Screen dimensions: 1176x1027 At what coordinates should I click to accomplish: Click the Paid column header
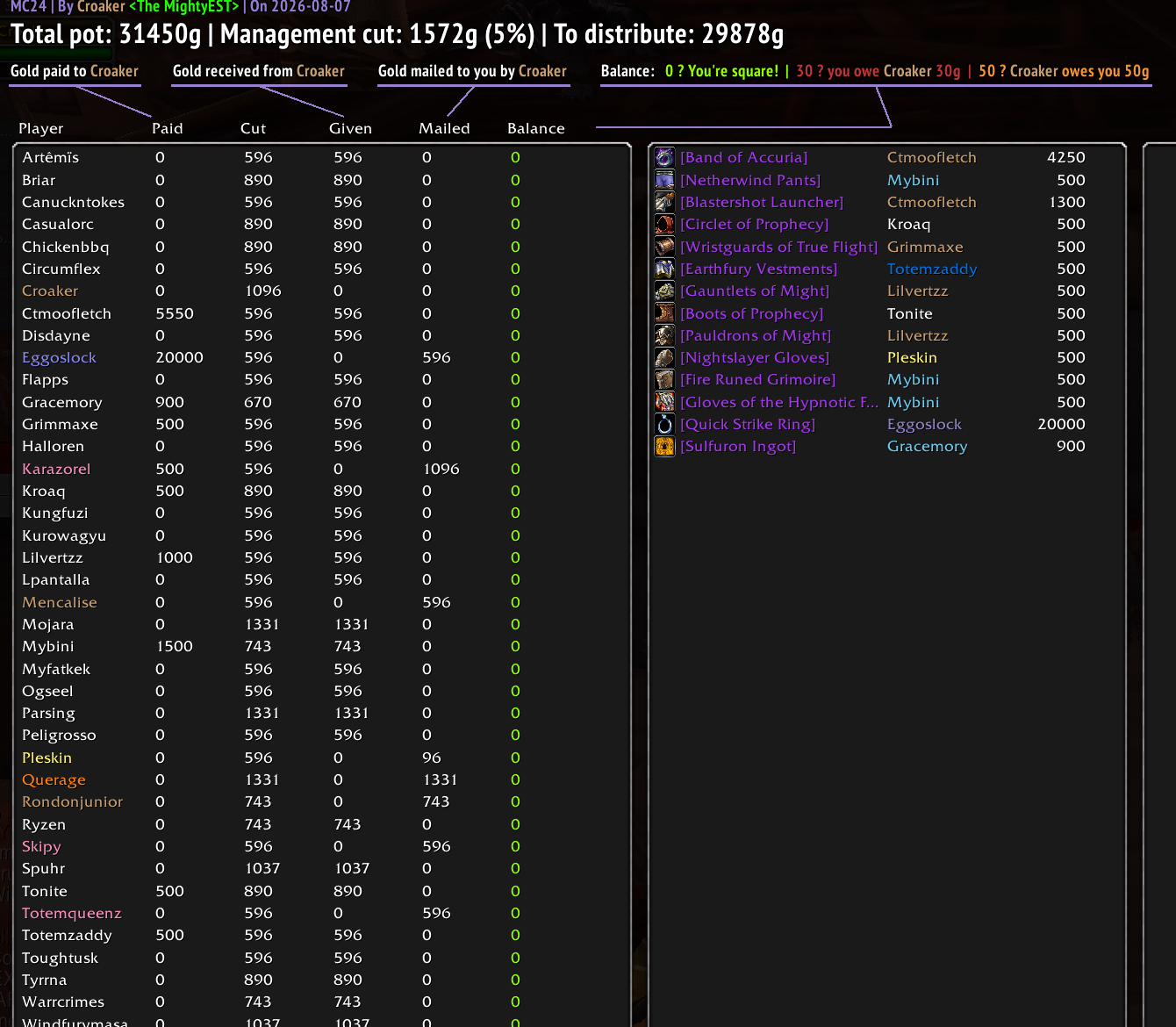click(168, 128)
